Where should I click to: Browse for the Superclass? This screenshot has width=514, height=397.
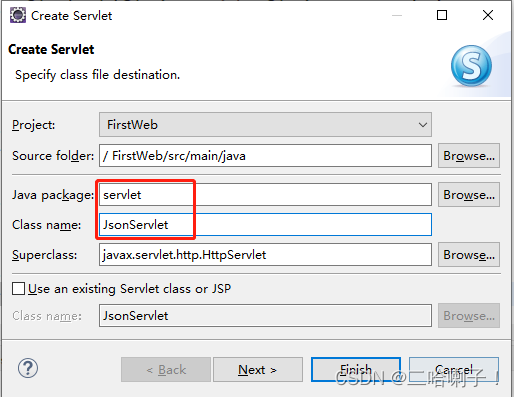click(x=469, y=255)
